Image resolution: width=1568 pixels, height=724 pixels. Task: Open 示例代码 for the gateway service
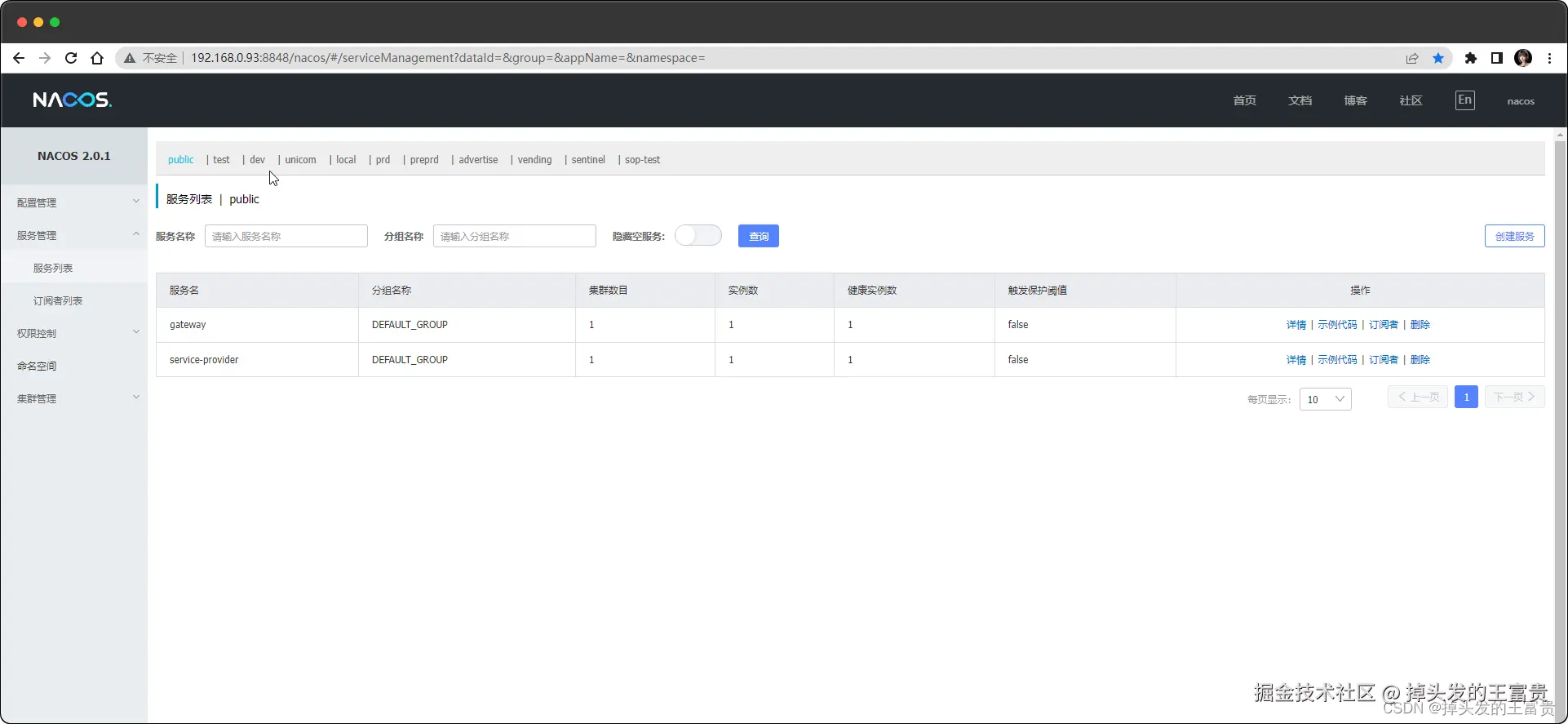(1337, 325)
